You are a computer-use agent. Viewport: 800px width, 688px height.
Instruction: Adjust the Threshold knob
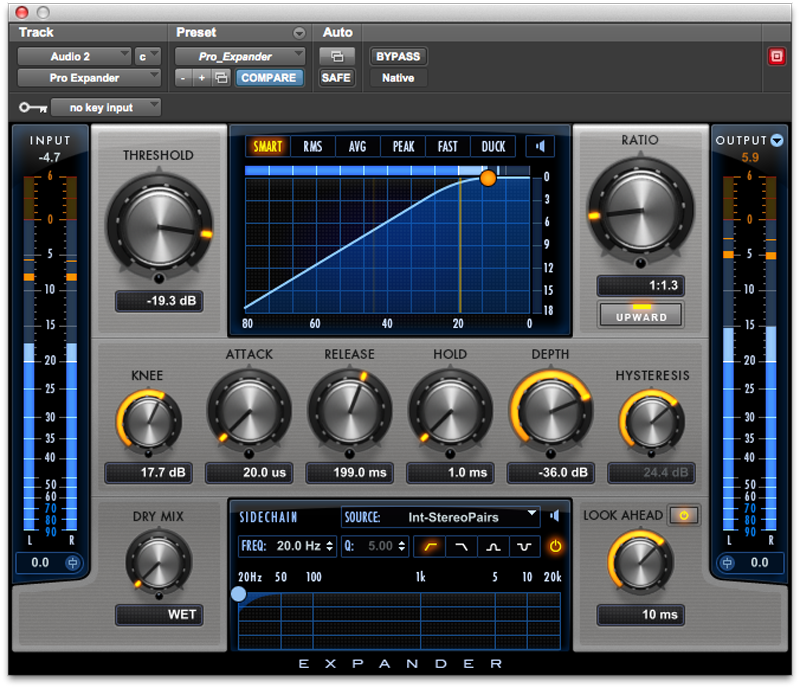[158, 223]
